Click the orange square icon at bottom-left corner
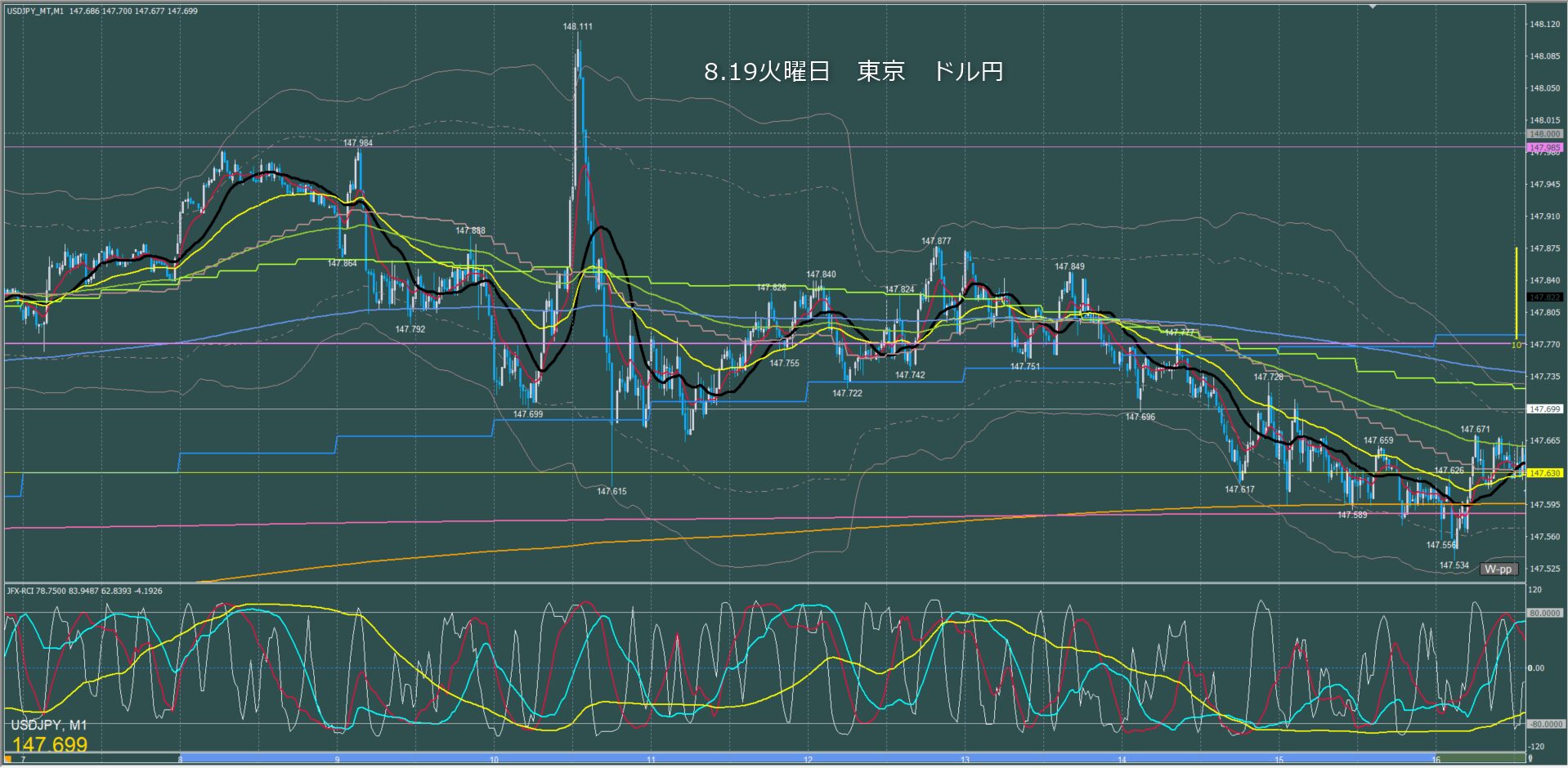 click(x=8, y=760)
